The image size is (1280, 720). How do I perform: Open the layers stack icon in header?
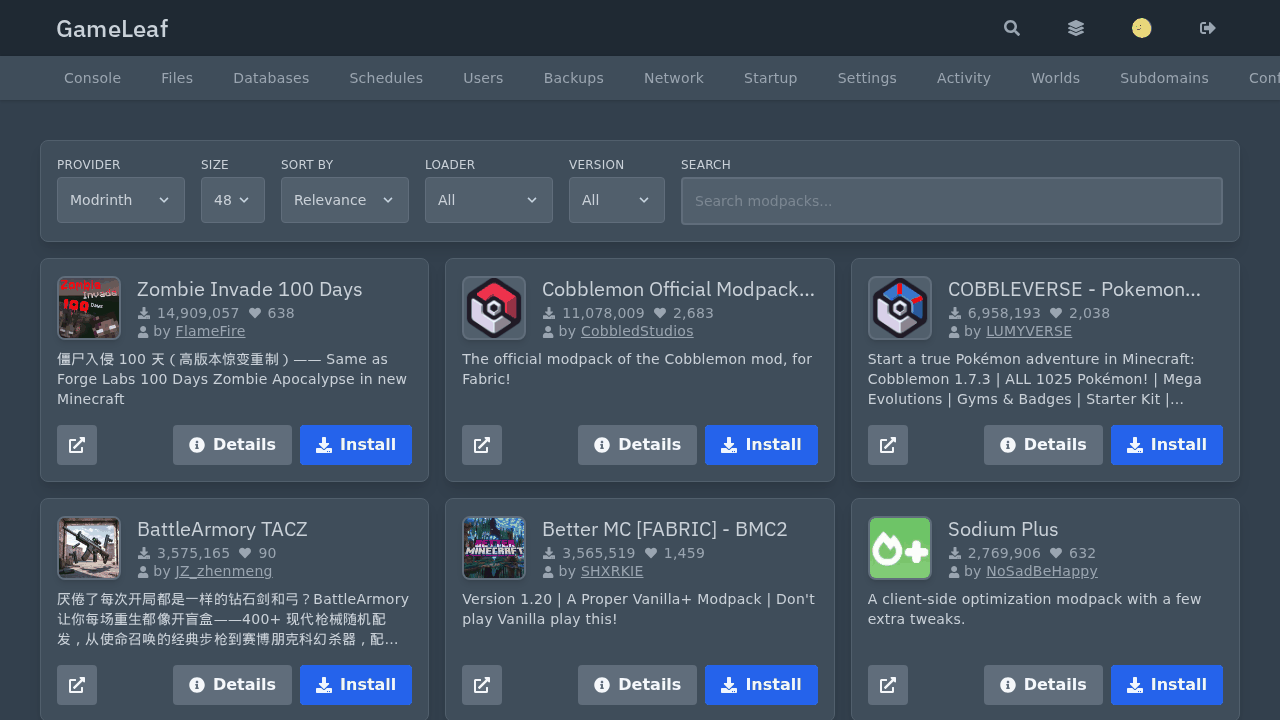[1076, 28]
